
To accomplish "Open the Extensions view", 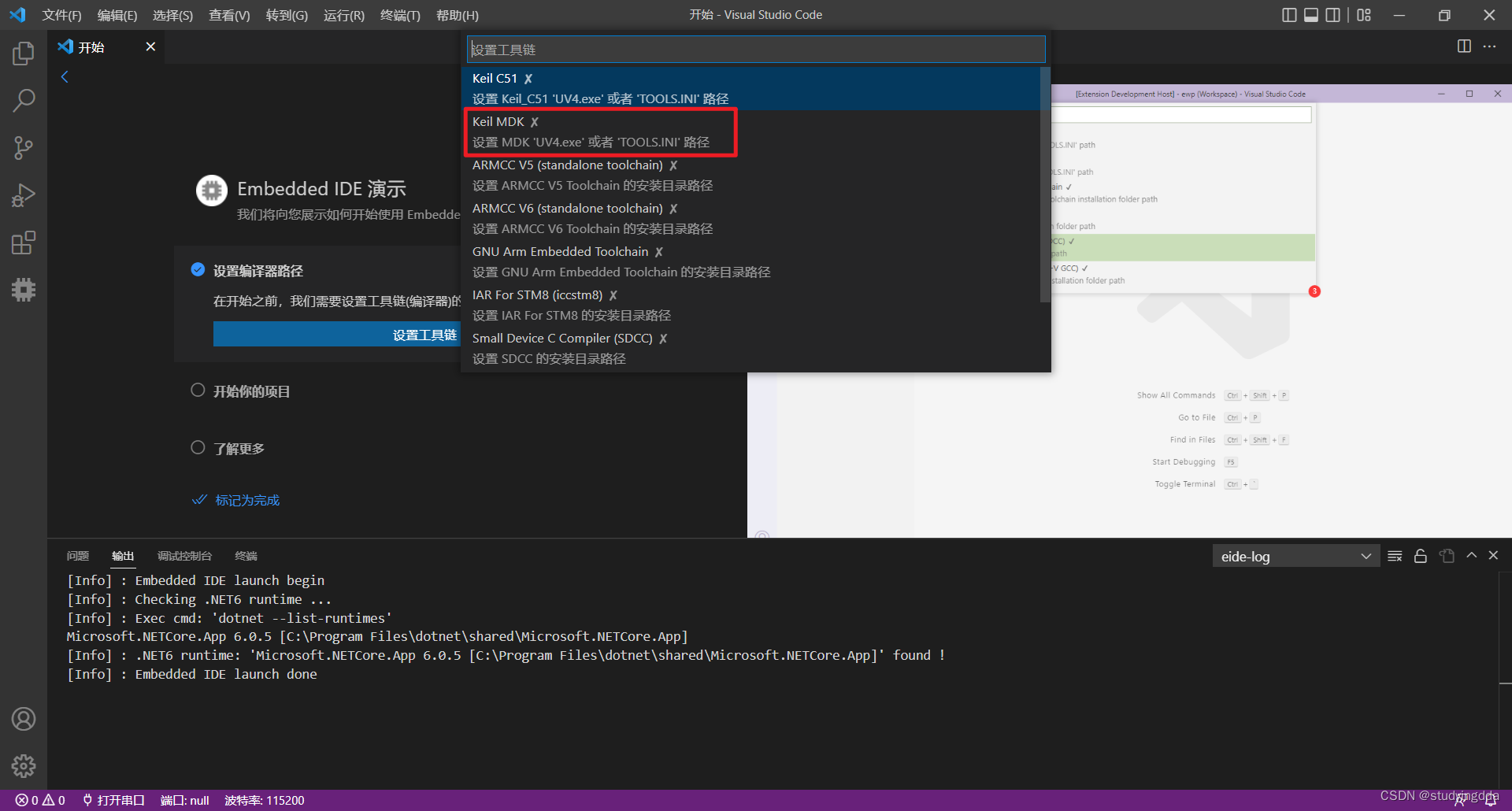I will click(24, 243).
